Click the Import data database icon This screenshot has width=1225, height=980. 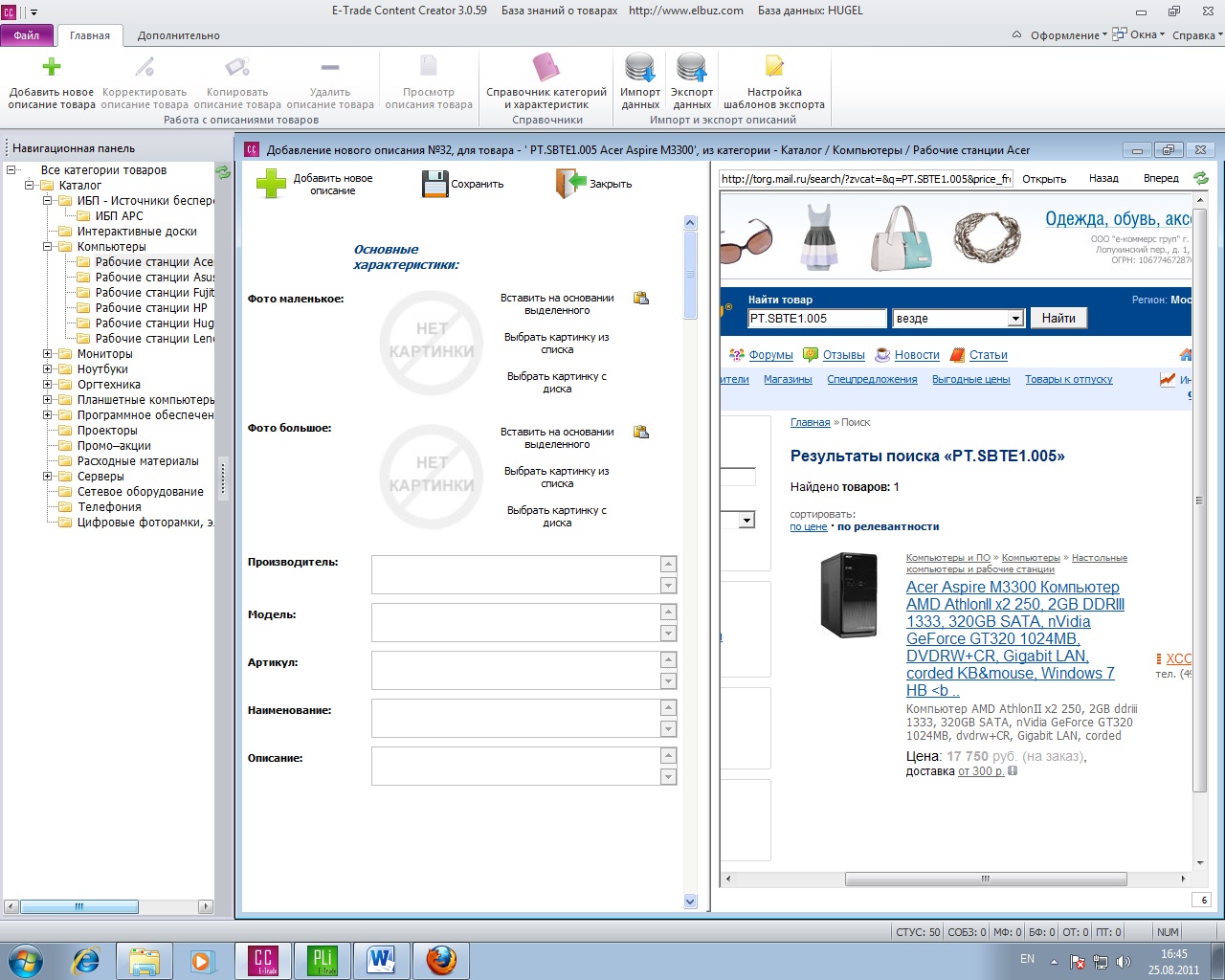click(x=640, y=68)
